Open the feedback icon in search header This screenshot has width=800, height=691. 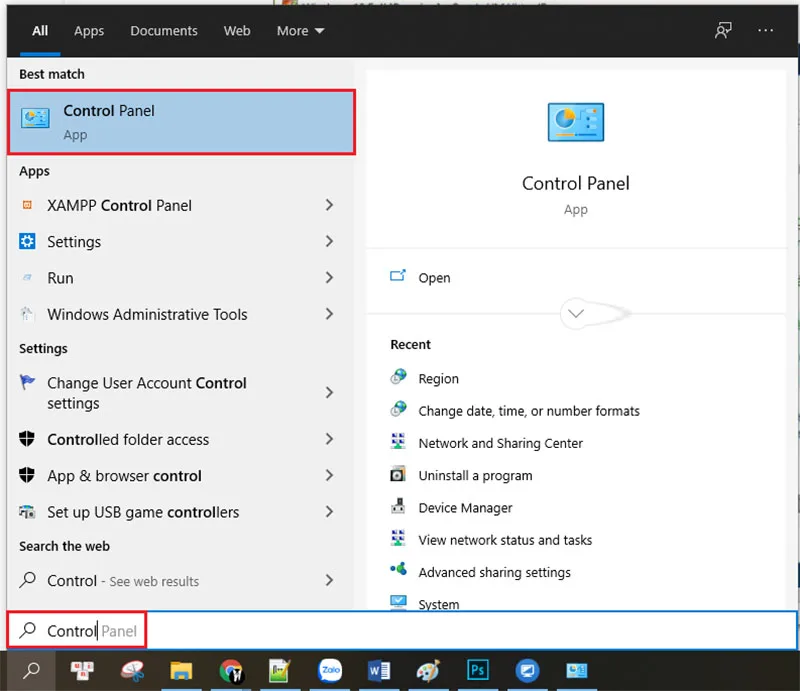[723, 31]
